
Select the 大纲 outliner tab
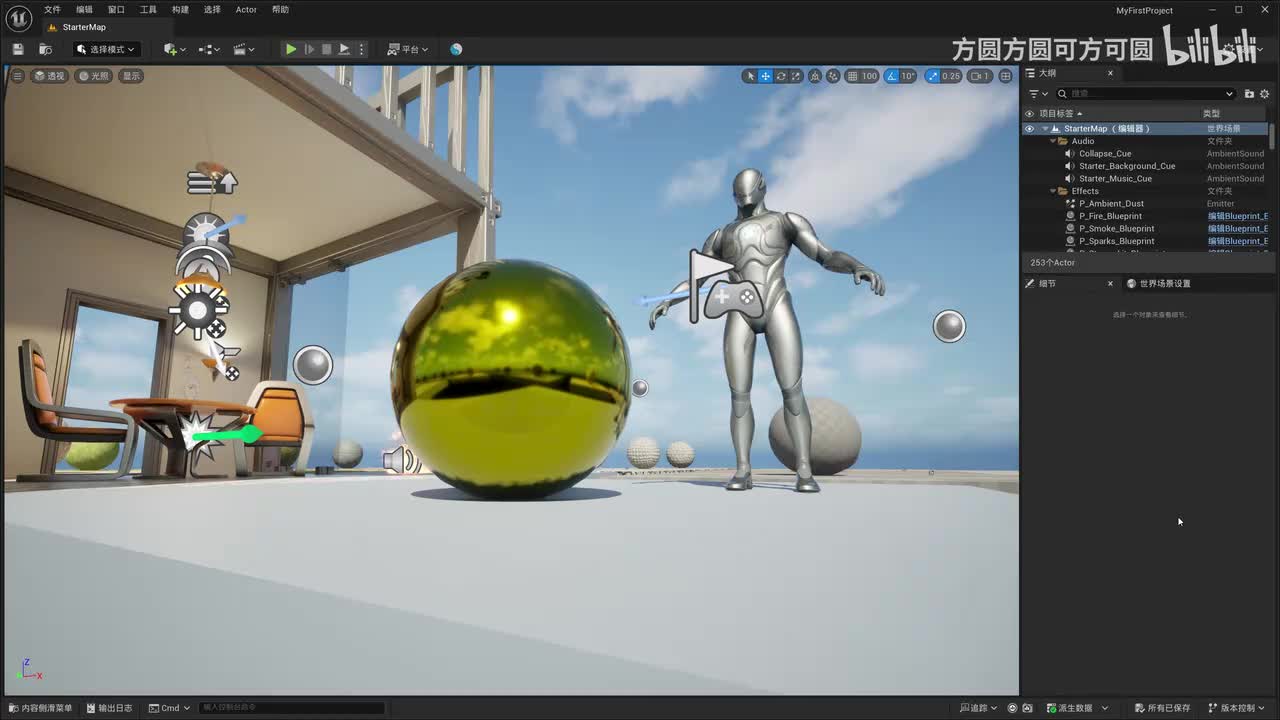(1047, 73)
